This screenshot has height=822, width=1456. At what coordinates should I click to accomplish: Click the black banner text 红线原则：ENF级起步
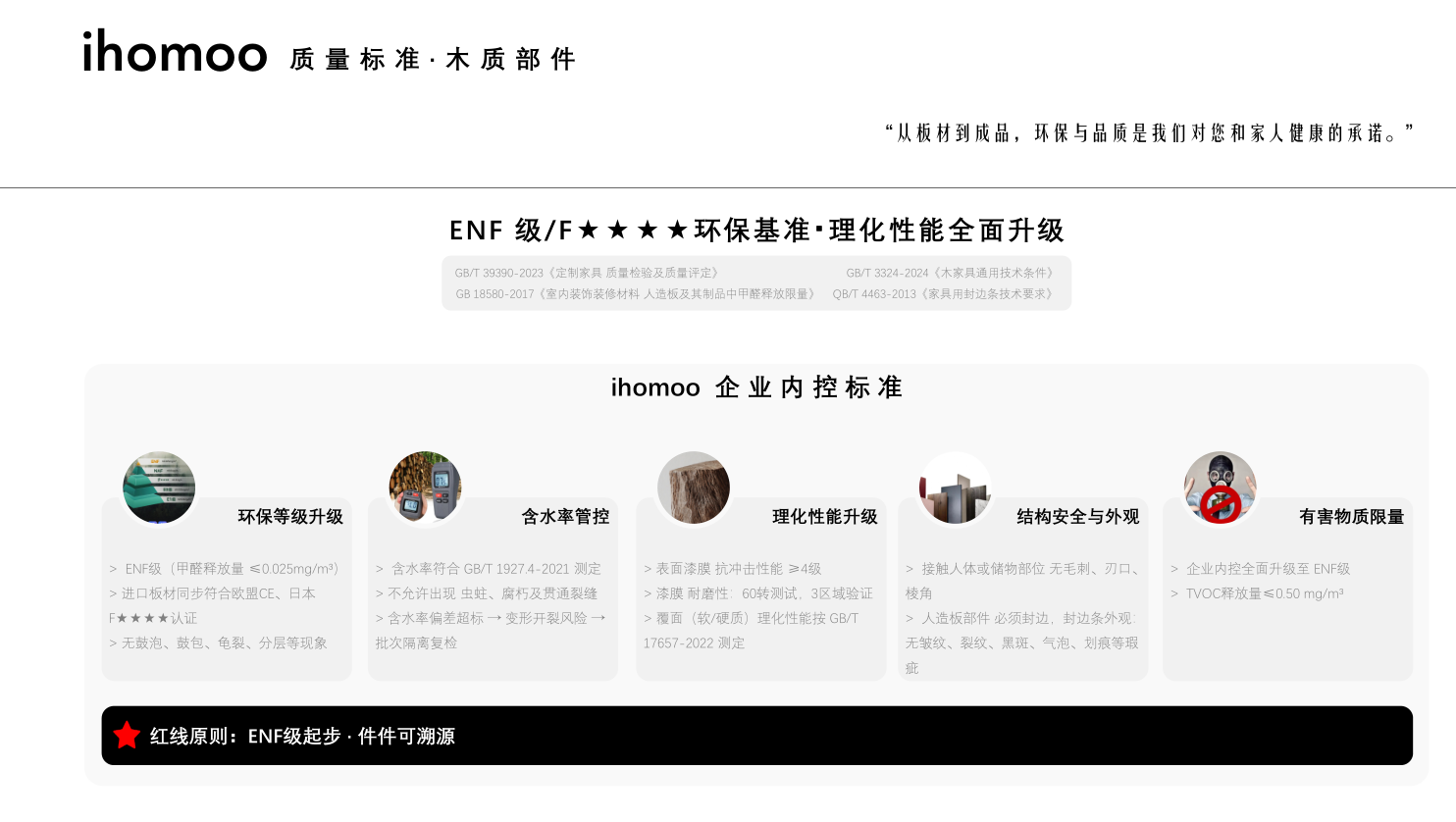pos(302,736)
